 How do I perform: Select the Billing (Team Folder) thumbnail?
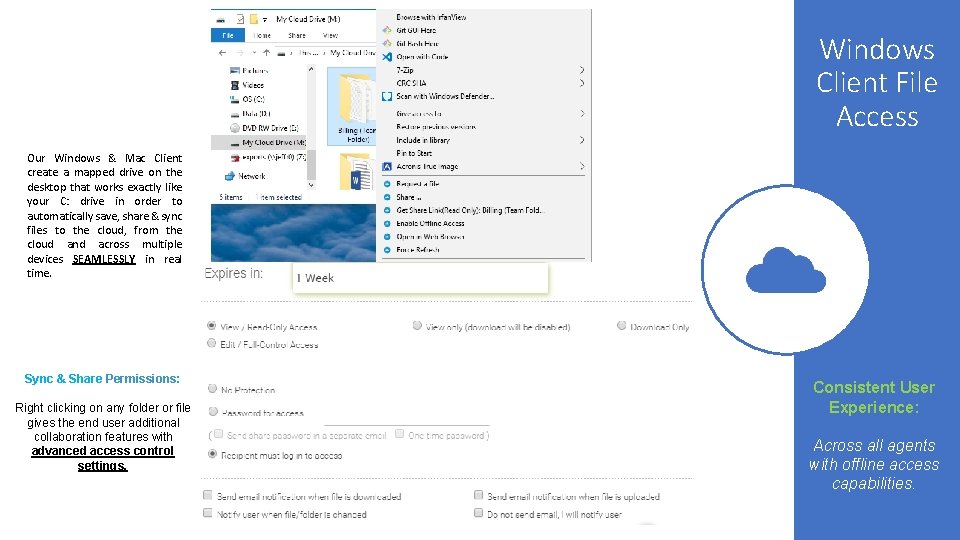pos(353,107)
